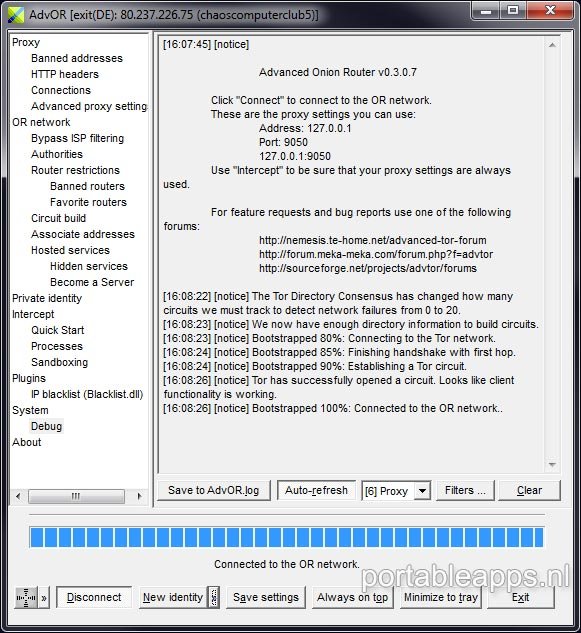
Task: Select Plugins tree item
Action: tap(29, 378)
